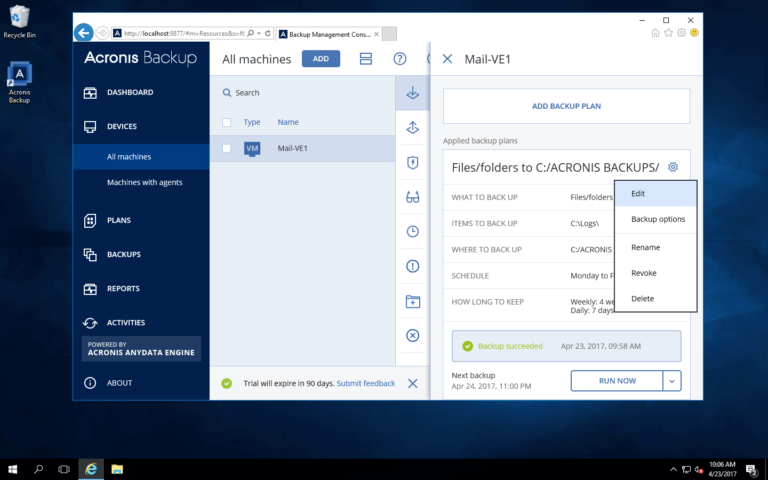The image size is (768, 480).
Task: Click the Recovery upload-arrow icon
Action: [x=412, y=128]
